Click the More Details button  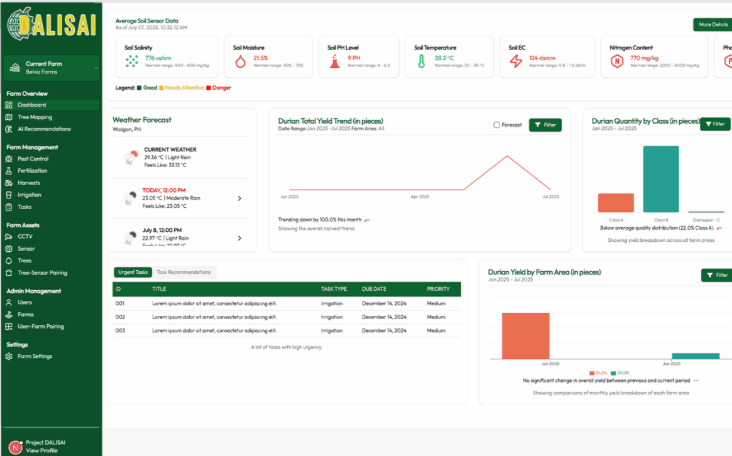point(711,24)
